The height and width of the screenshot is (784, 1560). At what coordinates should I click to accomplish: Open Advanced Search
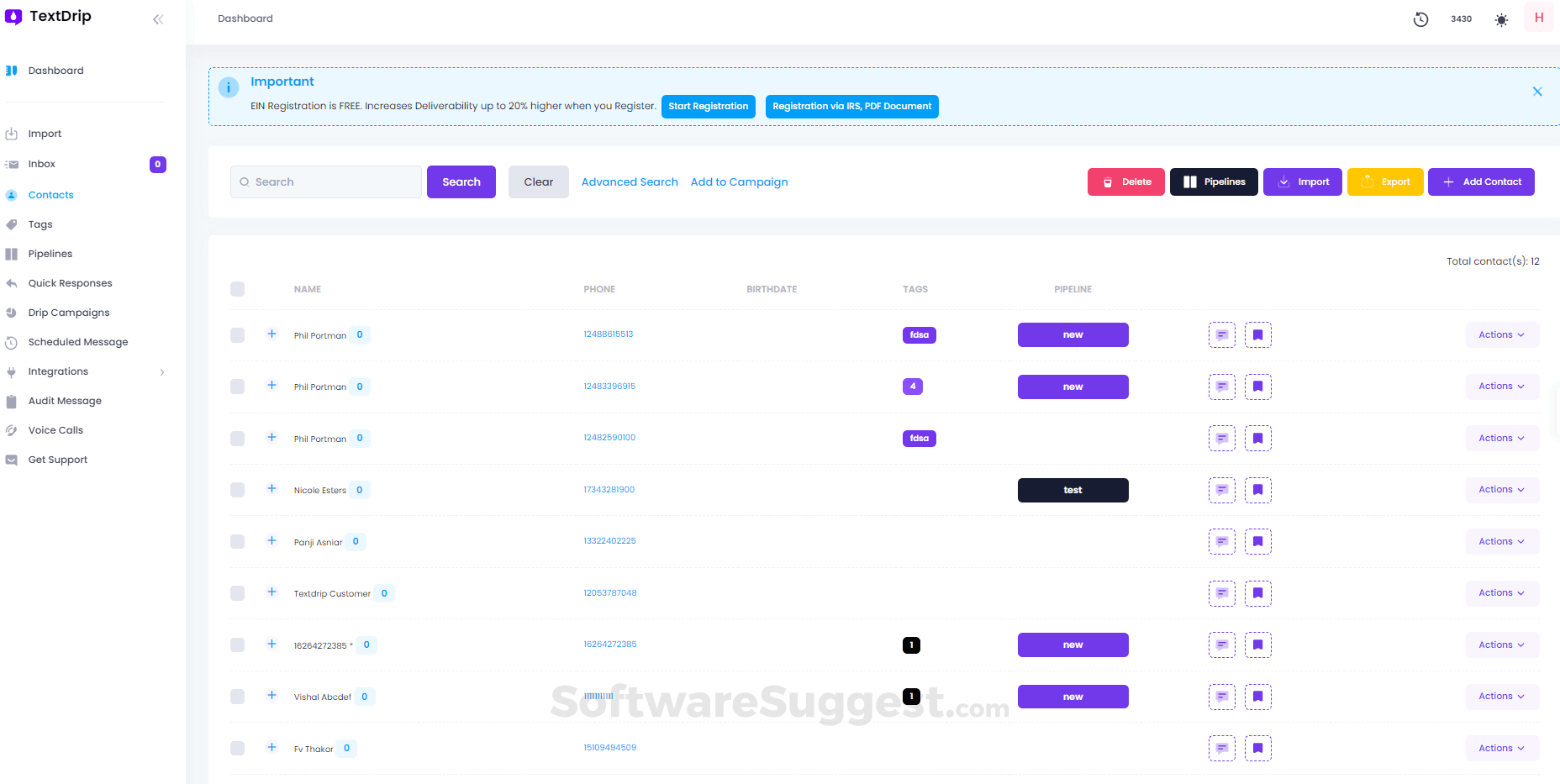pyautogui.click(x=629, y=182)
